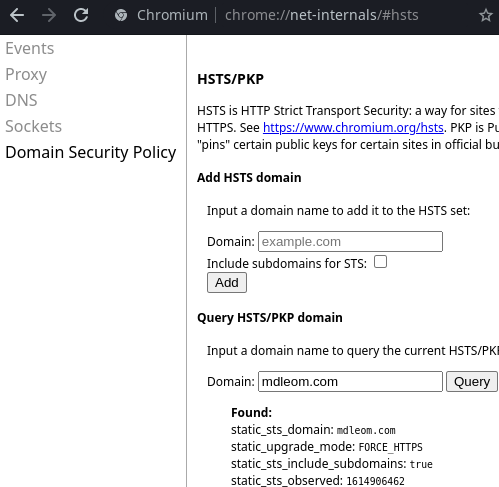This screenshot has width=499, height=487.
Task: Click the HSTS/PKP heading
Action: pyautogui.click(x=230, y=79)
